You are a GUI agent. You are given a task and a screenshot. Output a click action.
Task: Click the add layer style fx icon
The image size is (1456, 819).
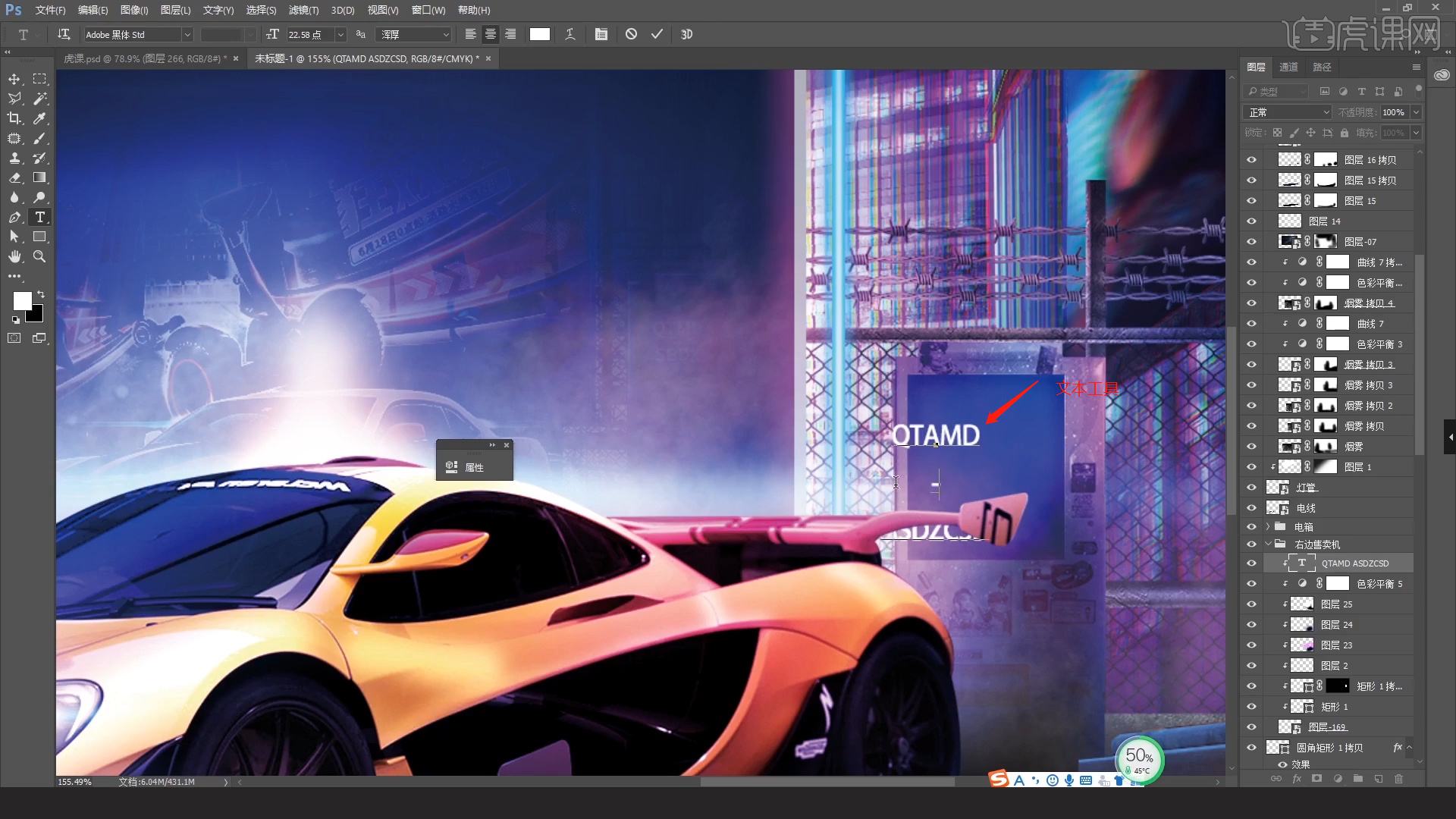[1297, 779]
